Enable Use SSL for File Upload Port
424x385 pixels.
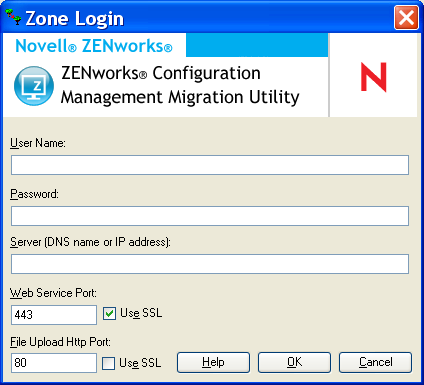coord(108,363)
